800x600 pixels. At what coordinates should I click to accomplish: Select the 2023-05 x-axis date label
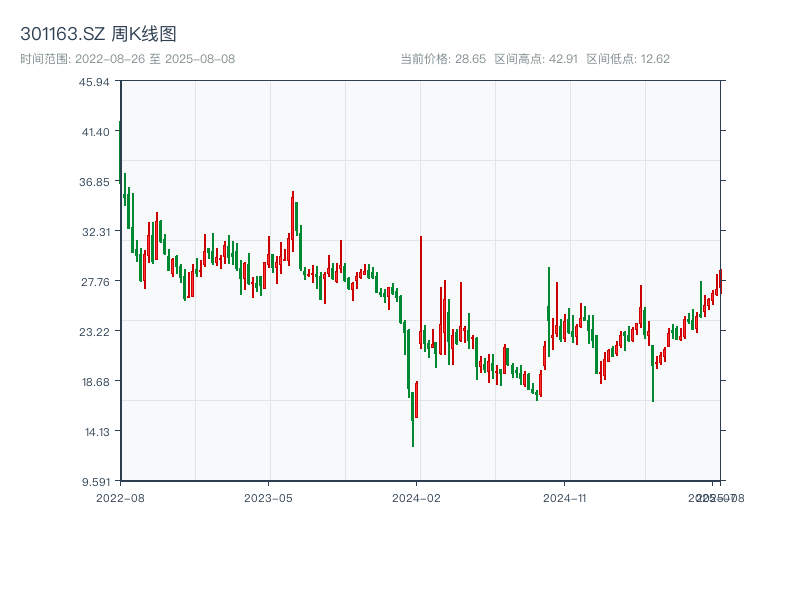coord(269,497)
